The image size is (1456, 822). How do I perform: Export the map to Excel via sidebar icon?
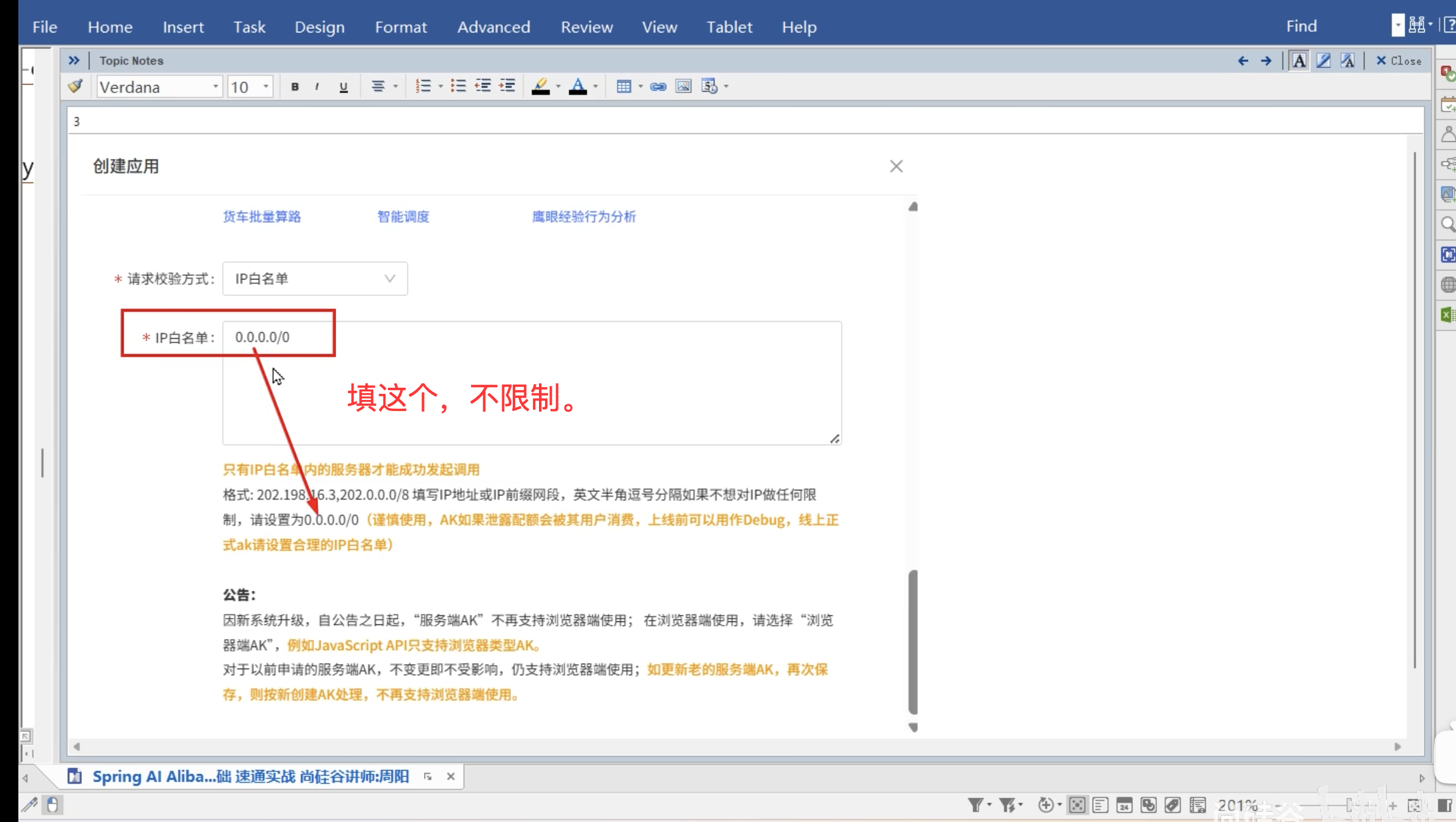[x=1447, y=314]
